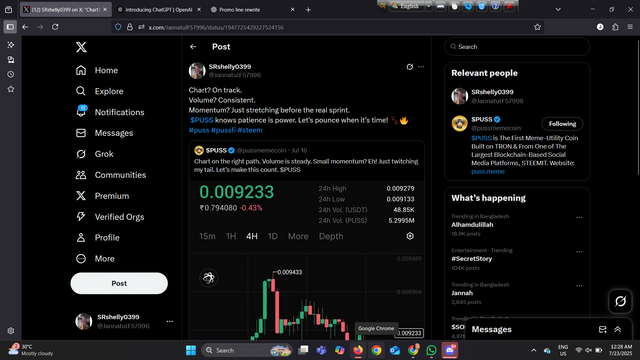Switch to the Promo line rewrite tab
This screenshot has width=640, height=360.
[253, 9]
